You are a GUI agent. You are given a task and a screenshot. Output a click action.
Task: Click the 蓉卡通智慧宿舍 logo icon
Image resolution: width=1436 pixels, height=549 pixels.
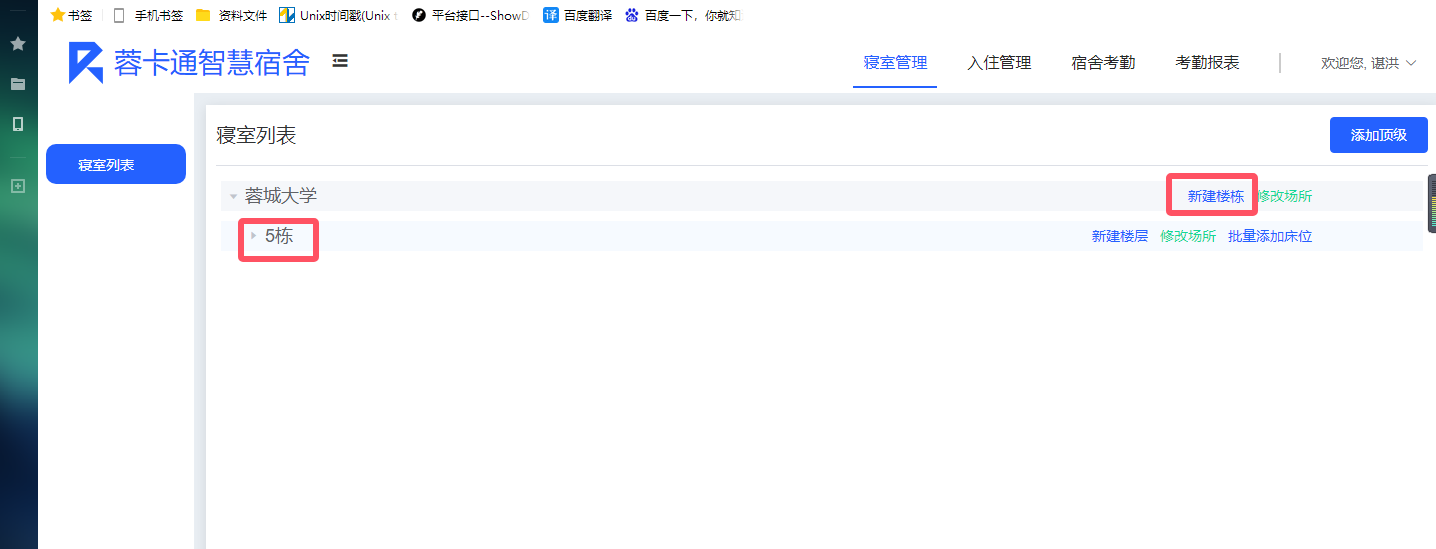click(x=85, y=63)
